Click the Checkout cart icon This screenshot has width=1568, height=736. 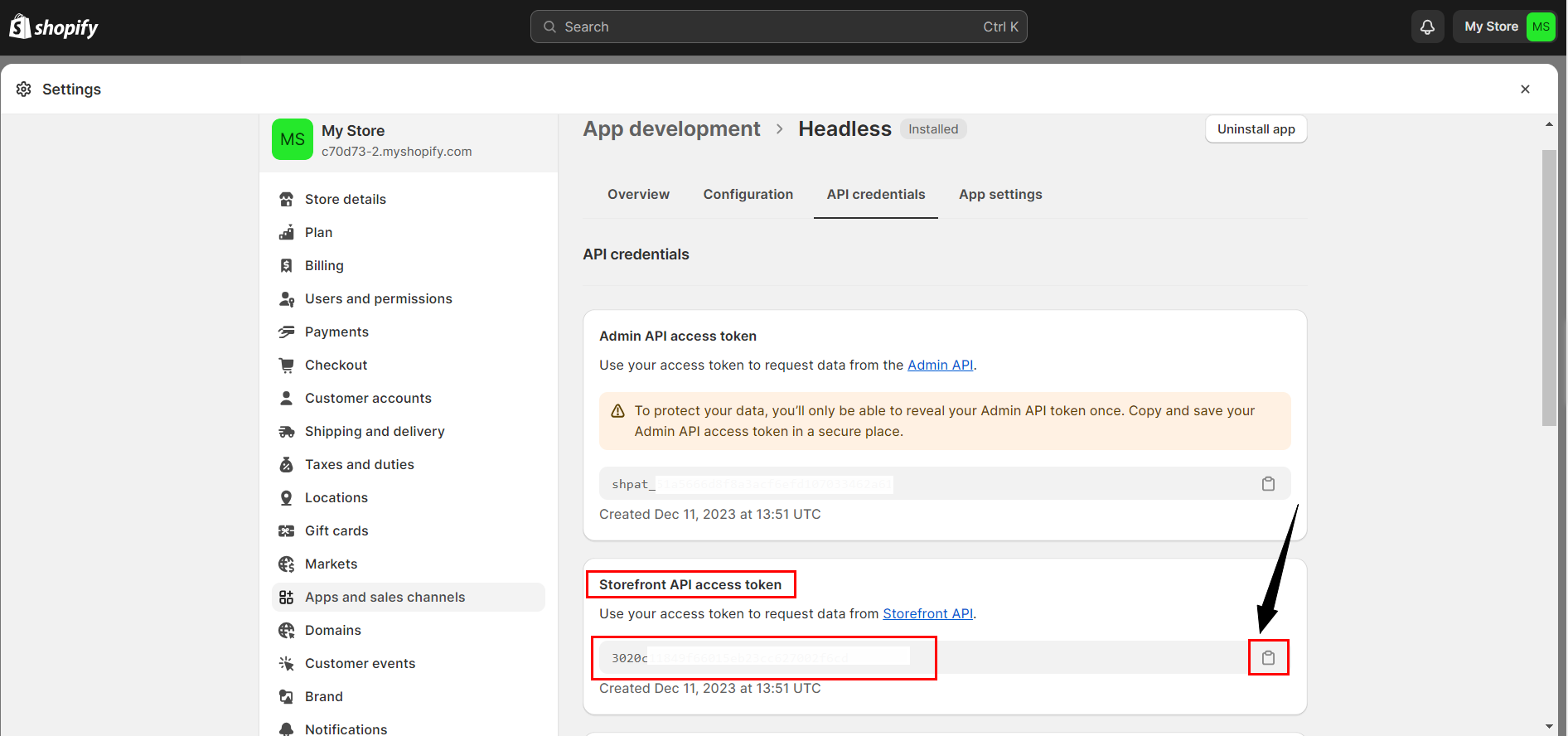287,366
